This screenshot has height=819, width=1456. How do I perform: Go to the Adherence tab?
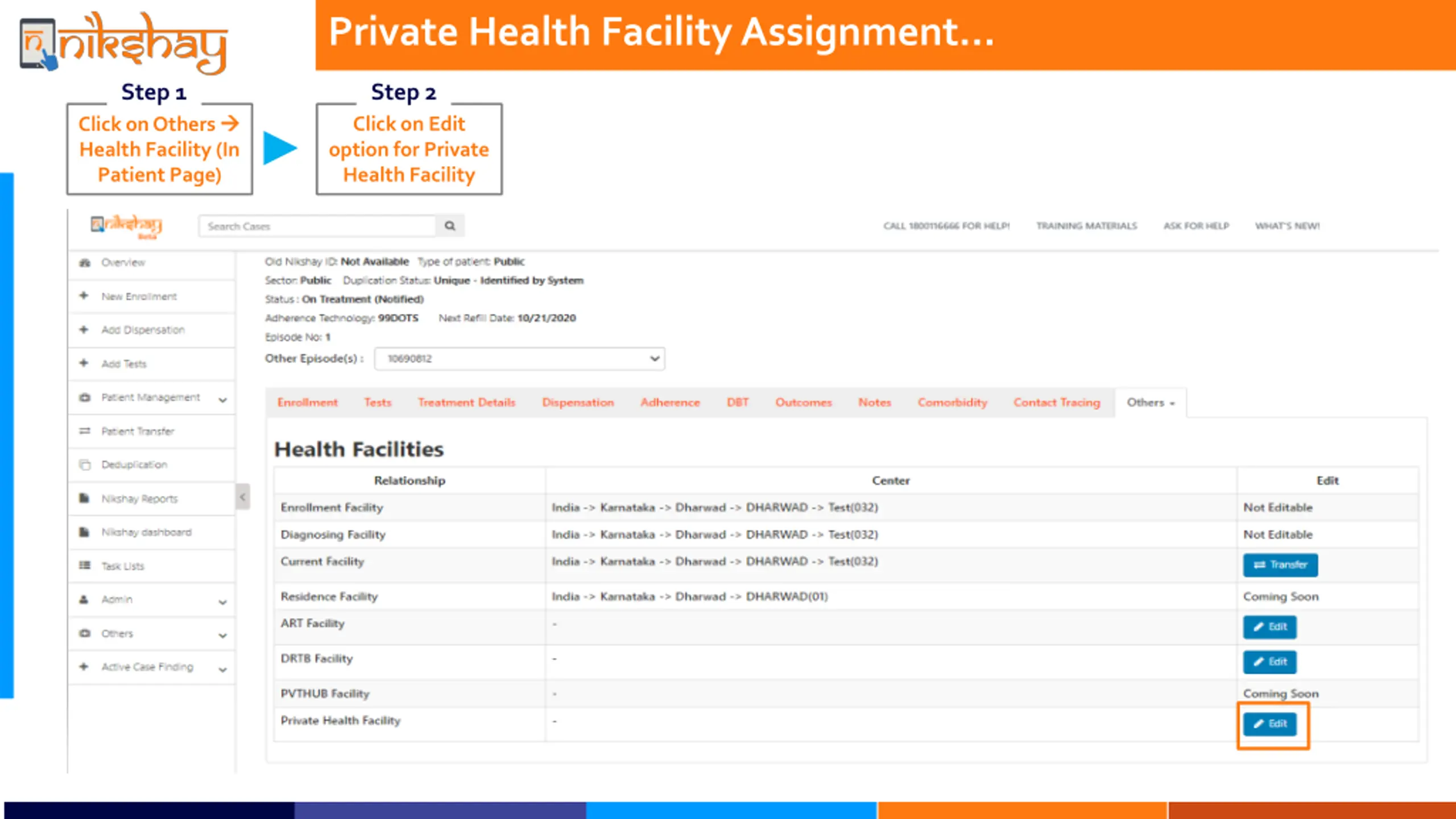pos(670,403)
